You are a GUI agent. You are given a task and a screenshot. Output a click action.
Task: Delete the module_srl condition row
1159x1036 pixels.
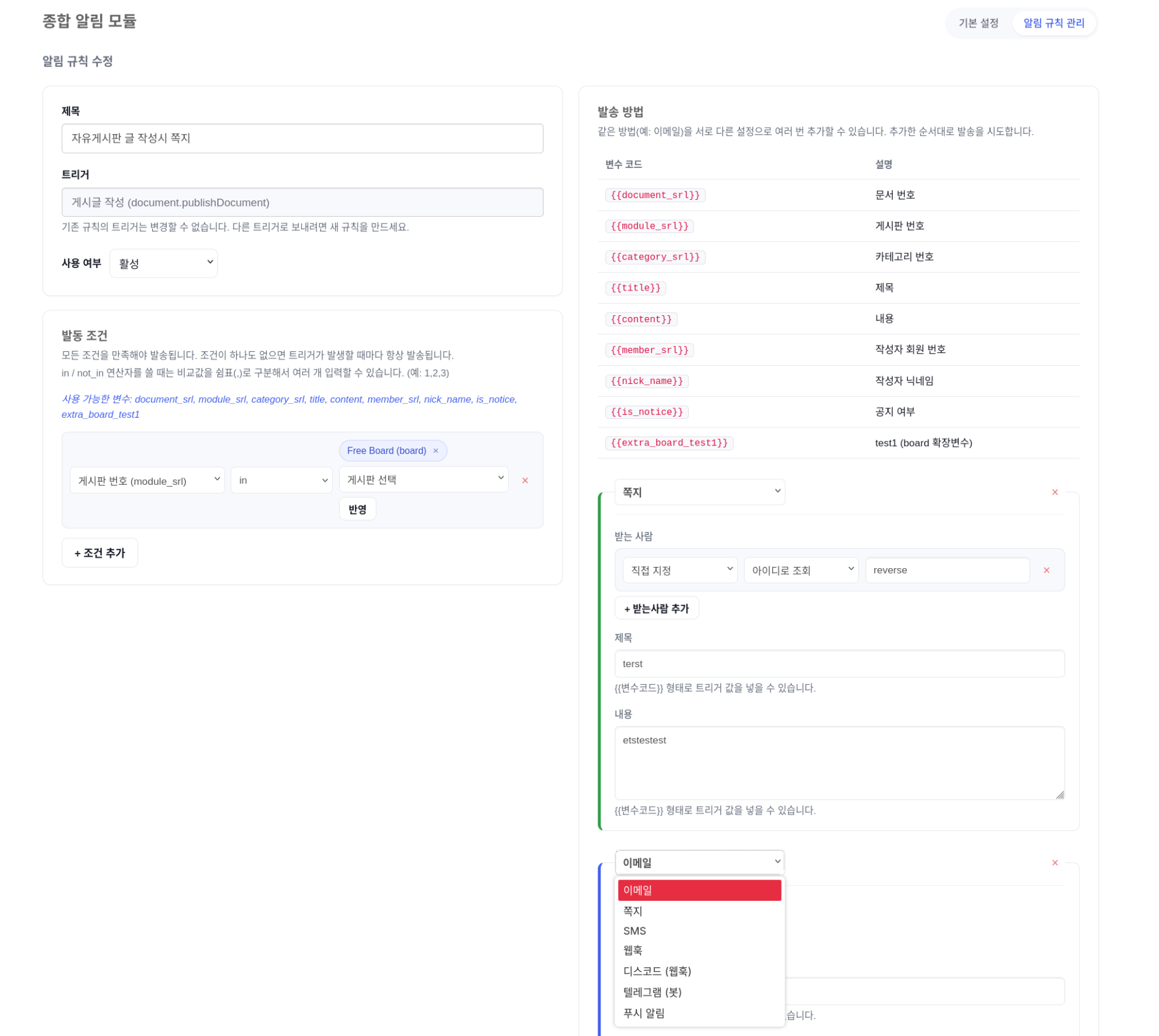[525, 481]
